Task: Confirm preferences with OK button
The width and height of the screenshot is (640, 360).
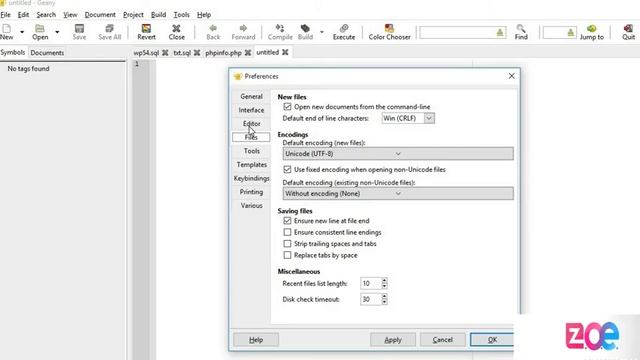Action: pos(492,340)
